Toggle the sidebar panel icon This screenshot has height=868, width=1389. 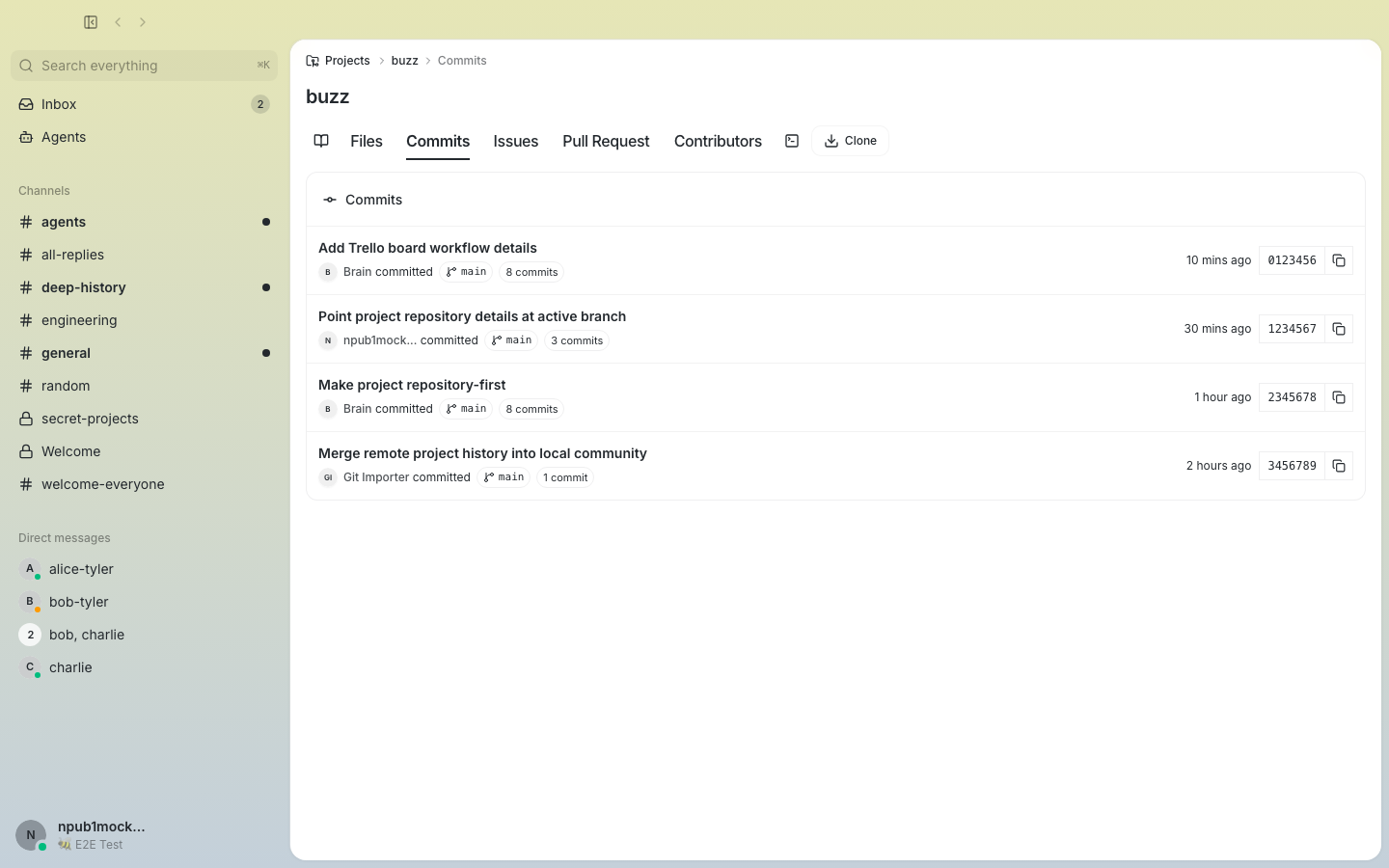[x=91, y=22]
